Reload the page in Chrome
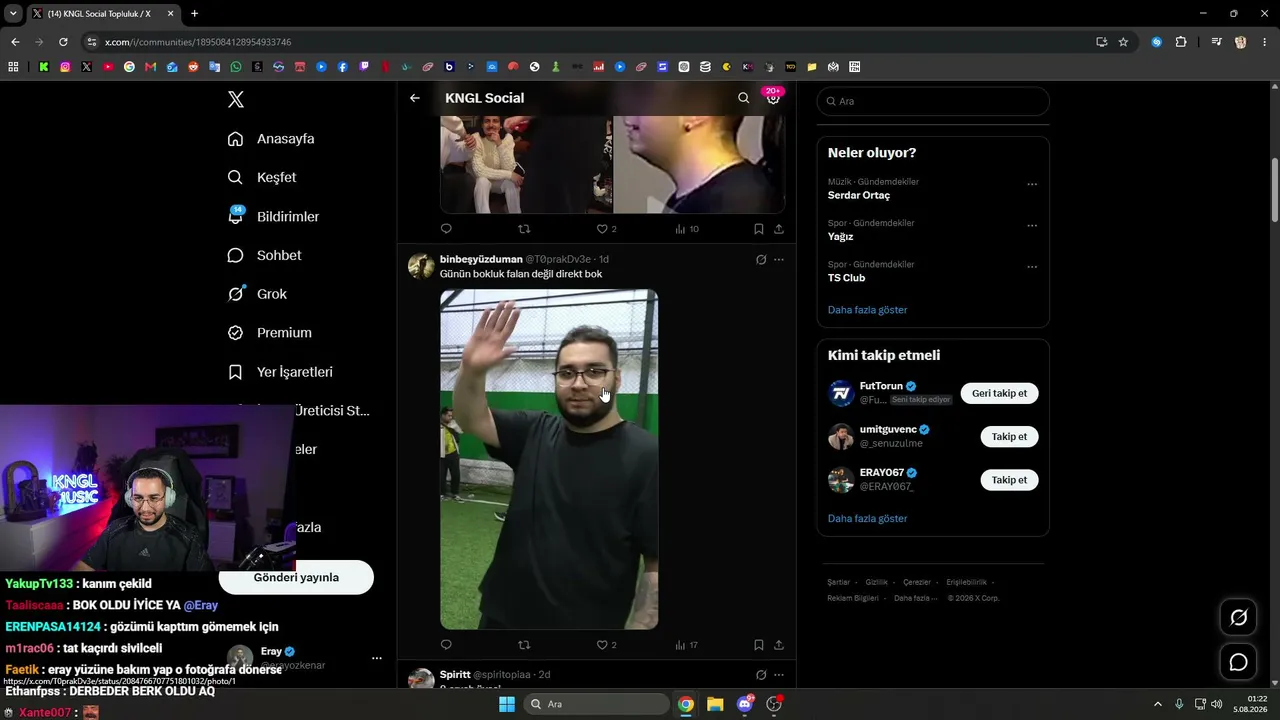The image size is (1280, 720). (63, 42)
